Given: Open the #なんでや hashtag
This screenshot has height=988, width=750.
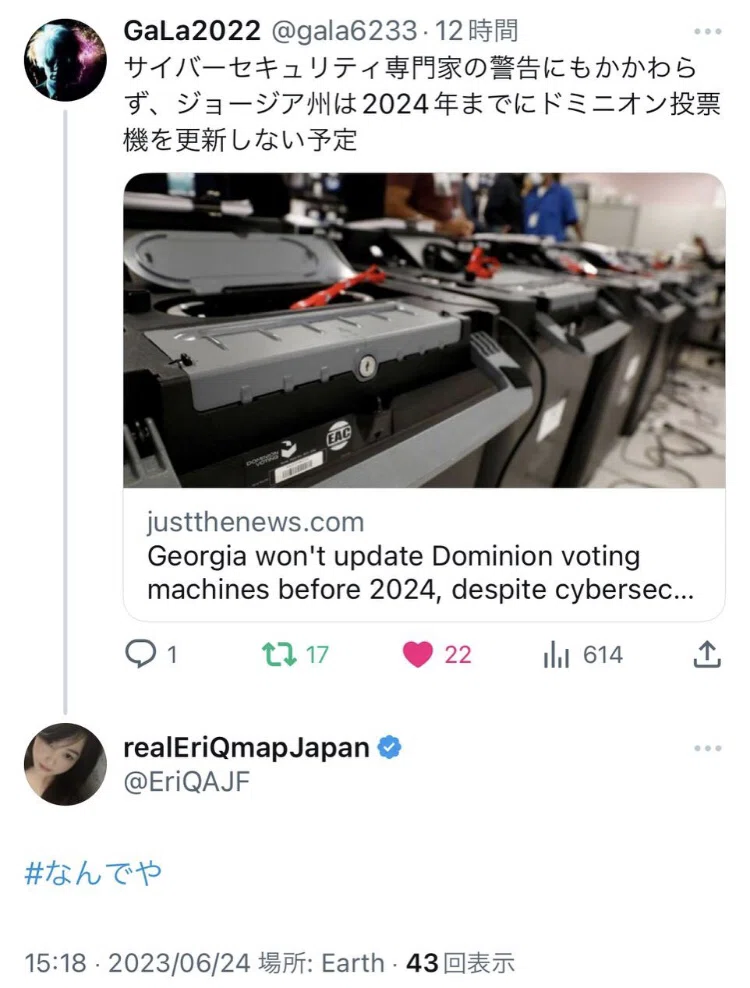Looking at the screenshot, I should coord(93,873).
